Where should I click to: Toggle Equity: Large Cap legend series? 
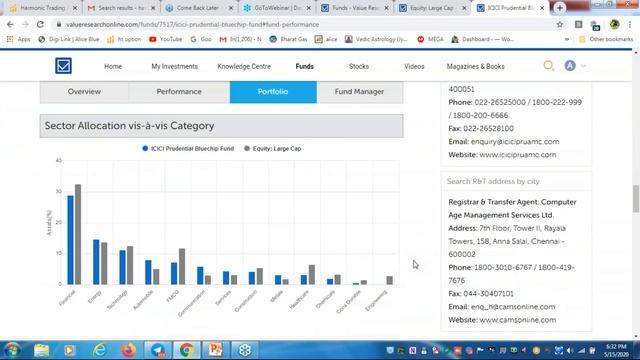click(273, 149)
